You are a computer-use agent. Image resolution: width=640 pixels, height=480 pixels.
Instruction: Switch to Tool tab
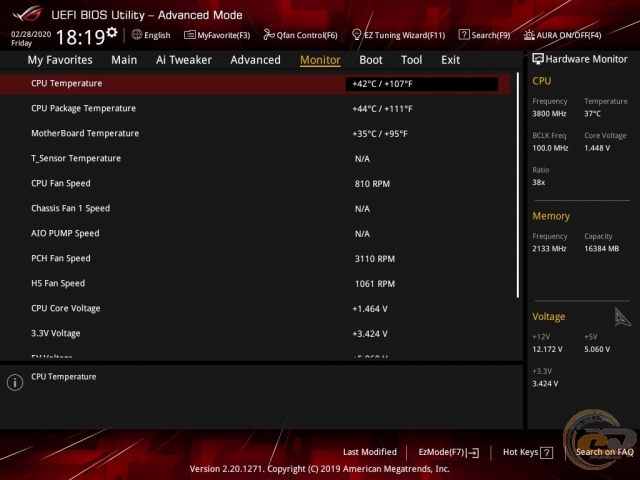(x=411, y=60)
